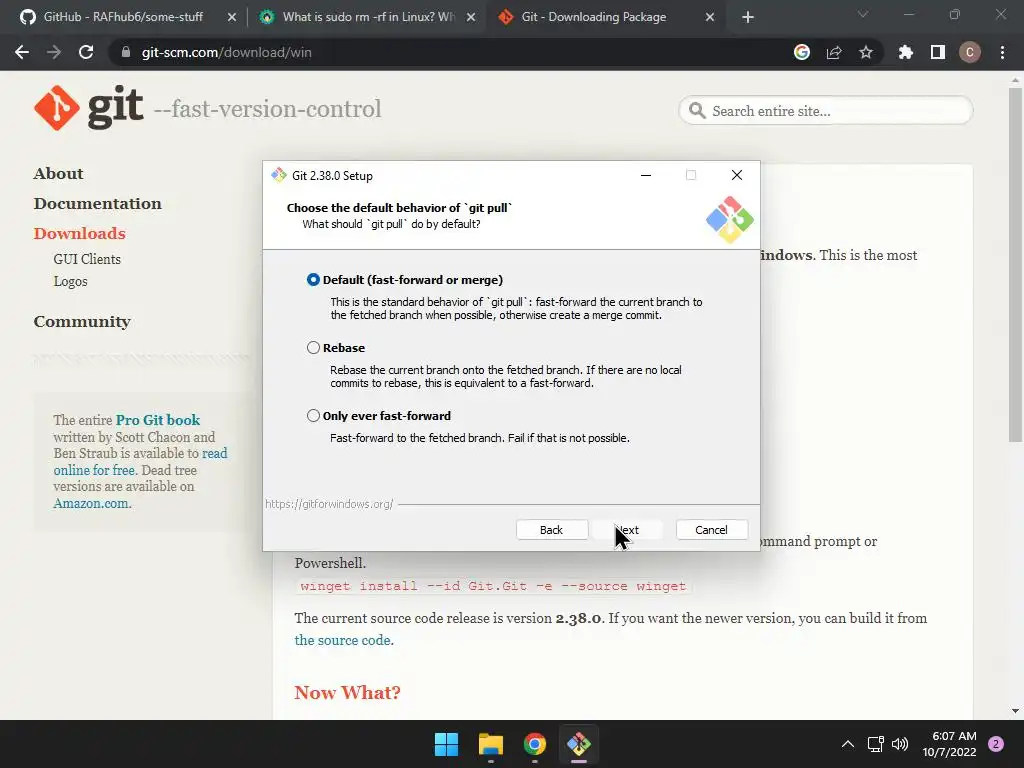
Task: Click the git logo in page header
Action: (89, 108)
